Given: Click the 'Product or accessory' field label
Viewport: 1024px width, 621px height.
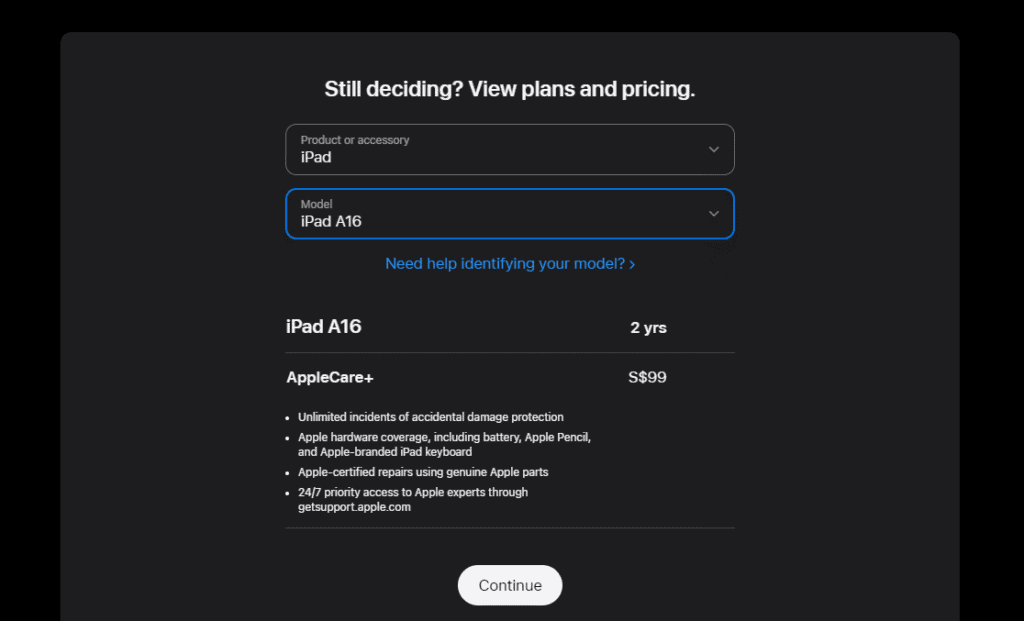Looking at the screenshot, I should pyautogui.click(x=355, y=140).
